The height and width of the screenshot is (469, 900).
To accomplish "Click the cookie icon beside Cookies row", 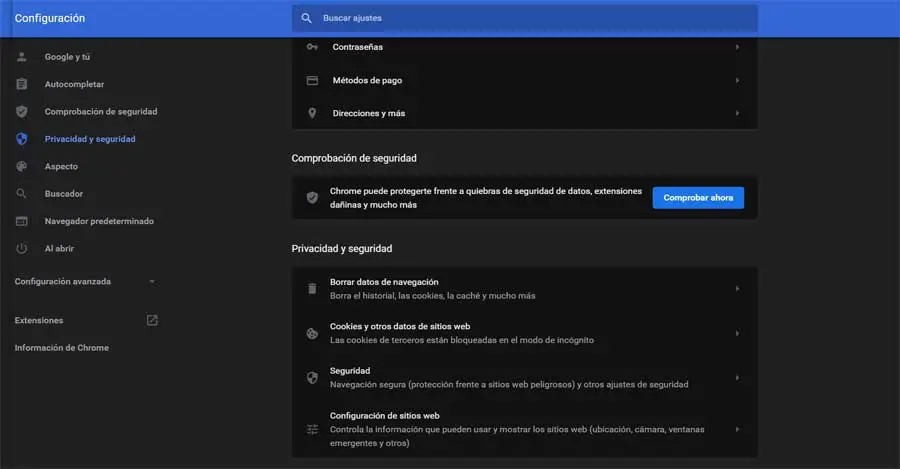I will pos(312,333).
